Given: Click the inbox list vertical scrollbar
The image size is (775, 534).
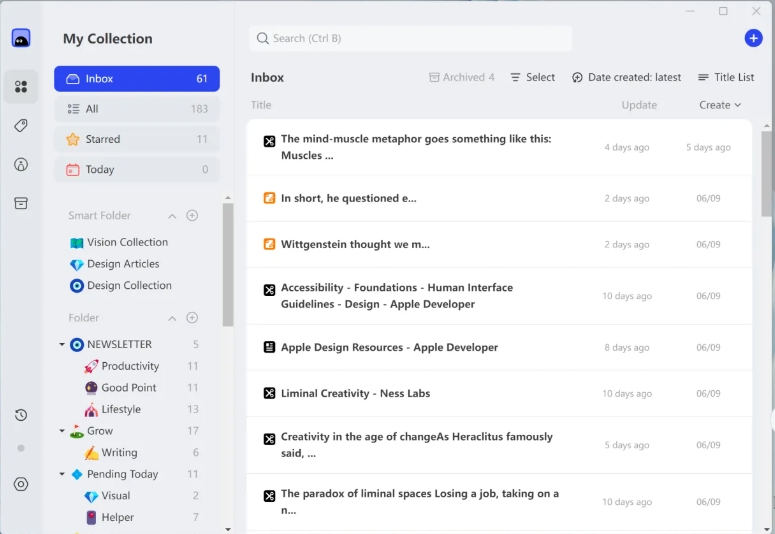Looking at the screenshot, I should point(767,173).
